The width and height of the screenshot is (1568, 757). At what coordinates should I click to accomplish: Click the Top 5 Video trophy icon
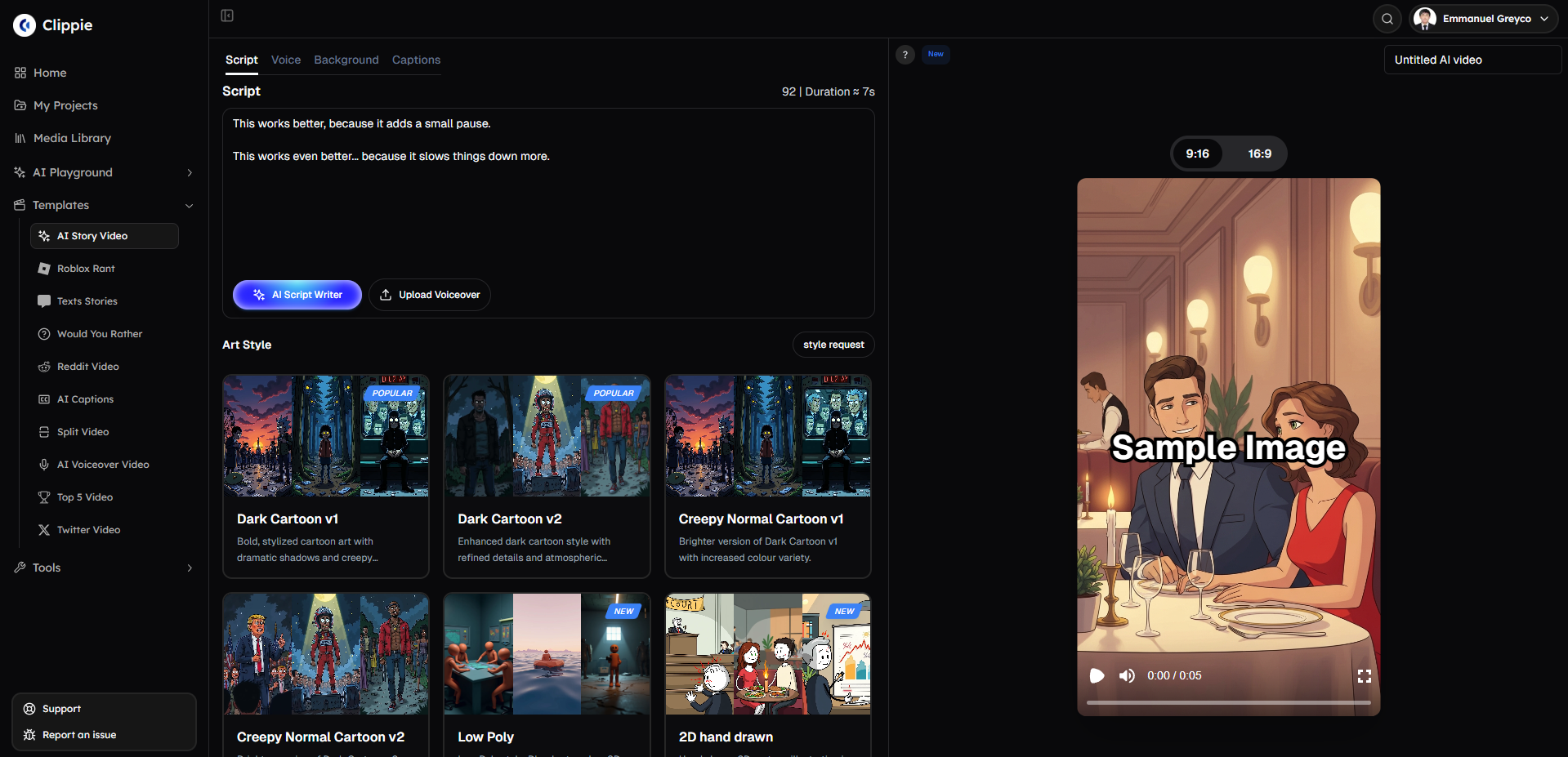click(44, 497)
